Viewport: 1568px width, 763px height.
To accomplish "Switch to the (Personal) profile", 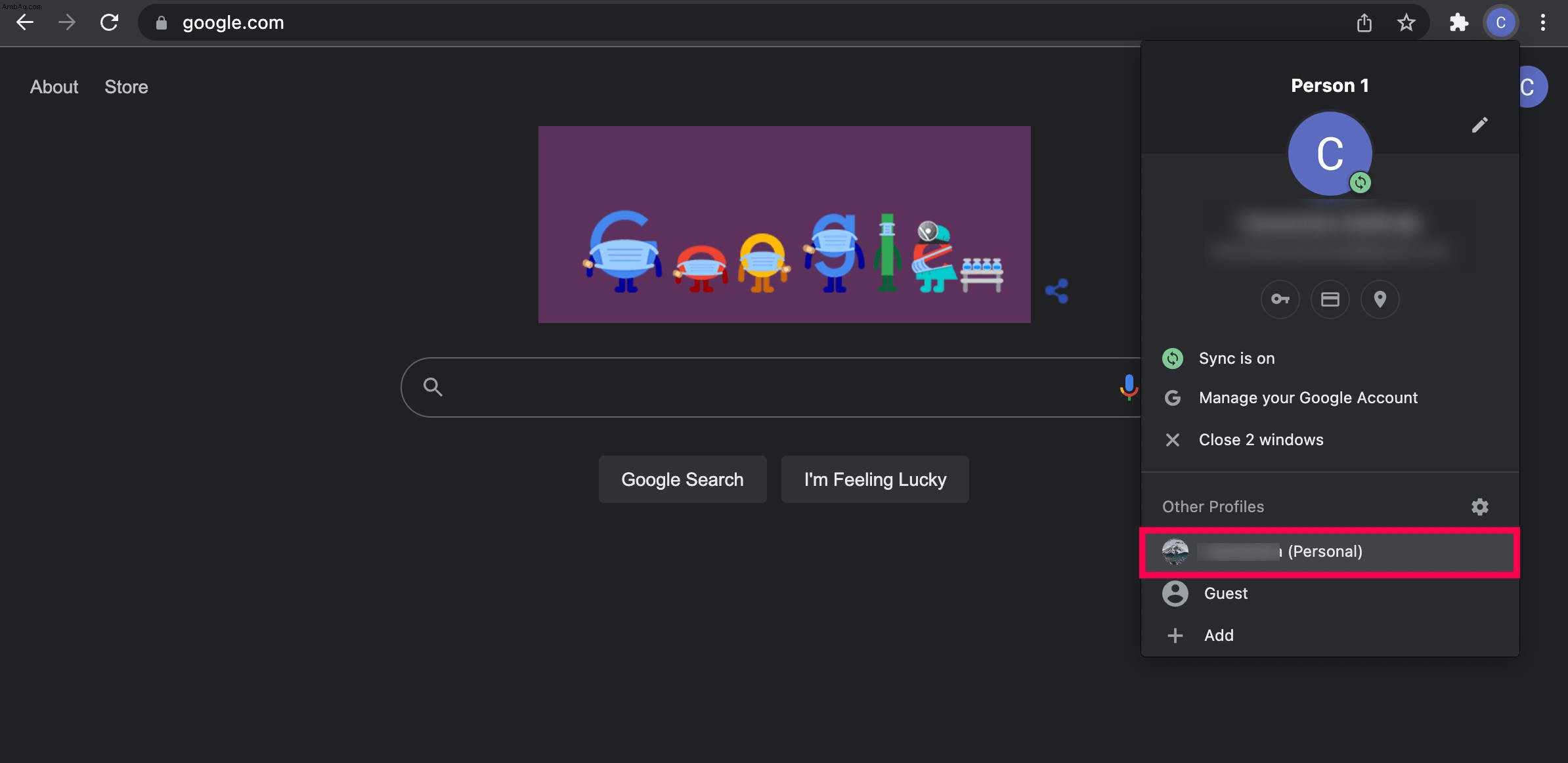I will pos(1330,552).
